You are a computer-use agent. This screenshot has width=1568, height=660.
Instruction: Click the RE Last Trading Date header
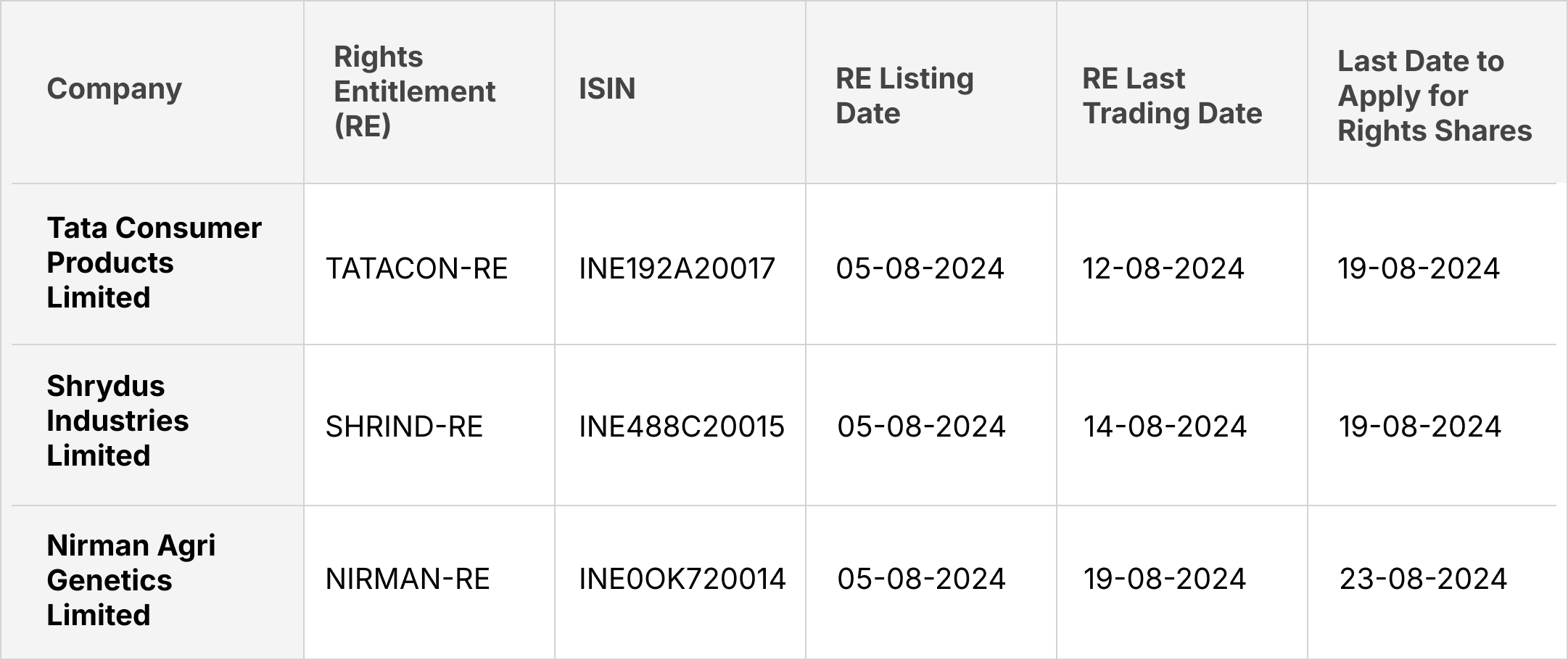tap(1172, 96)
